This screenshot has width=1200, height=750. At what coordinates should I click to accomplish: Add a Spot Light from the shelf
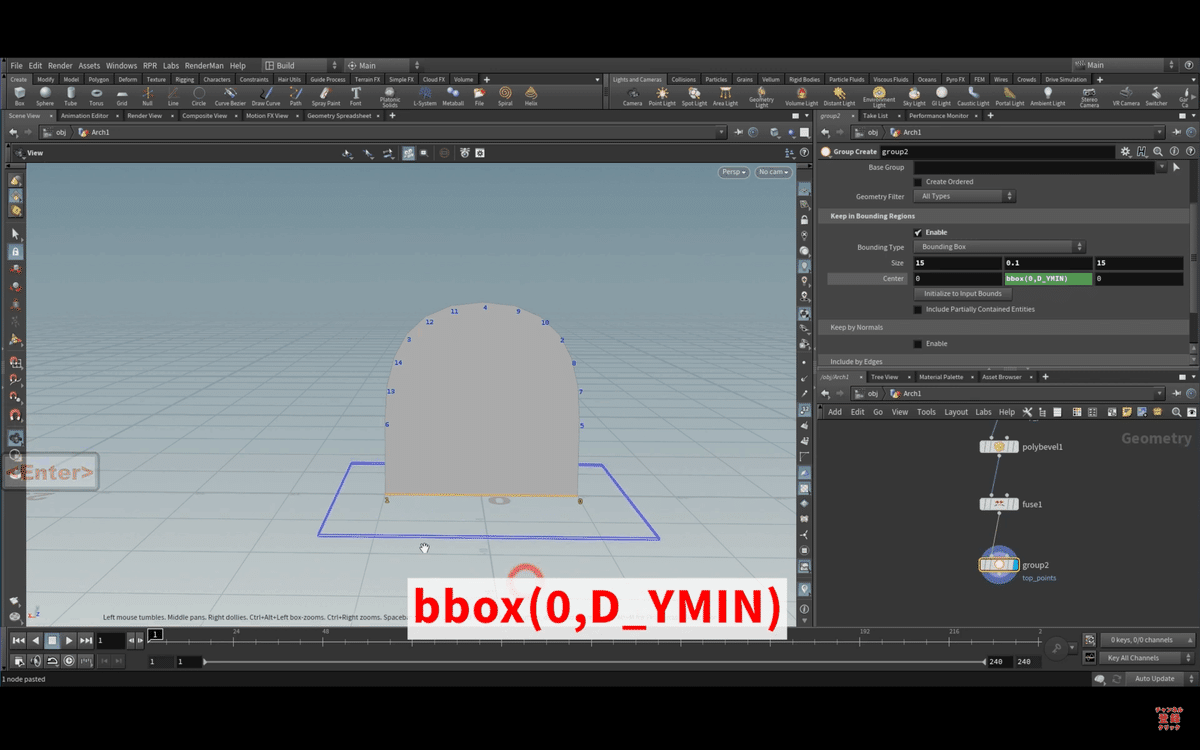click(x=694, y=97)
